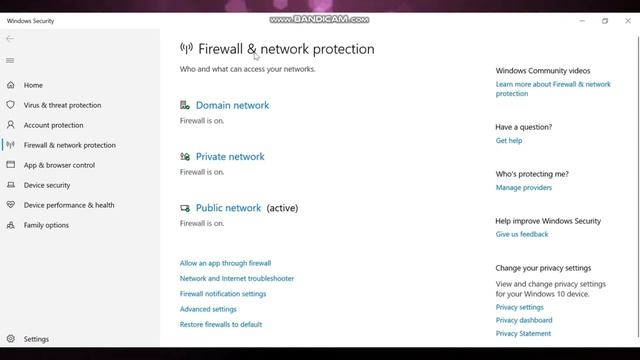Open Advanced settings link
640x360 pixels.
coord(208,309)
